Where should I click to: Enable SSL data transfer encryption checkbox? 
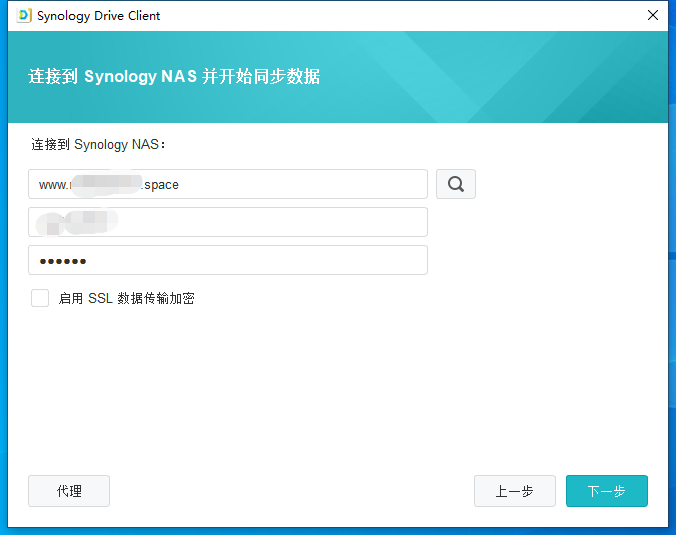tap(40, 298)
